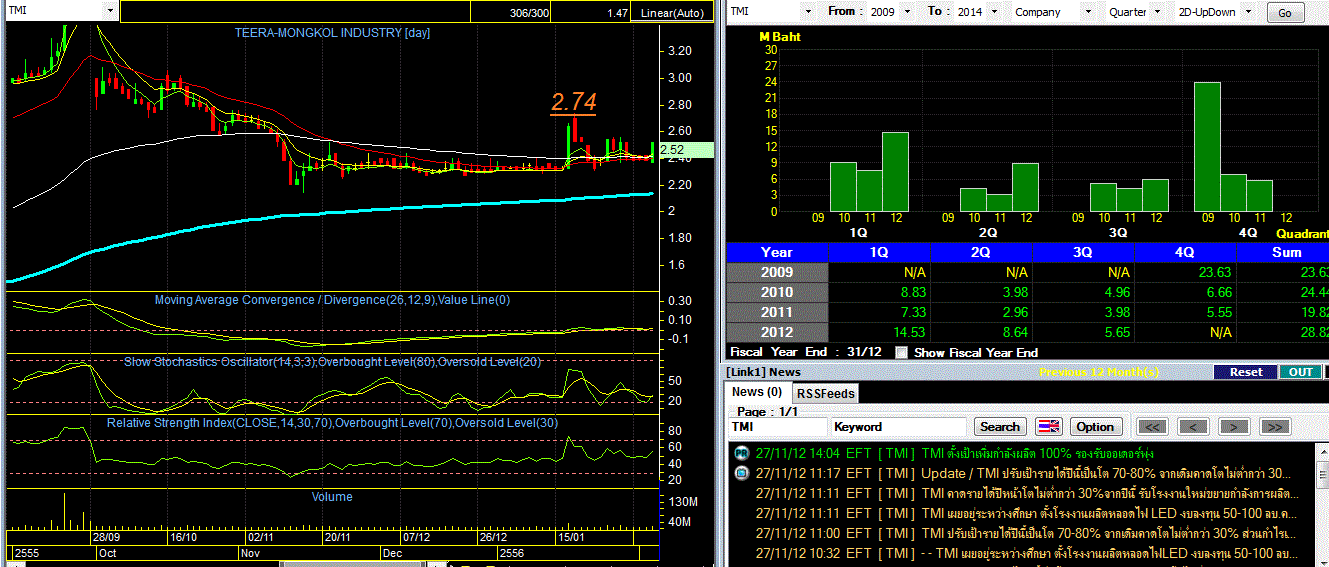Click the 1Q column header

coord(879,252)
